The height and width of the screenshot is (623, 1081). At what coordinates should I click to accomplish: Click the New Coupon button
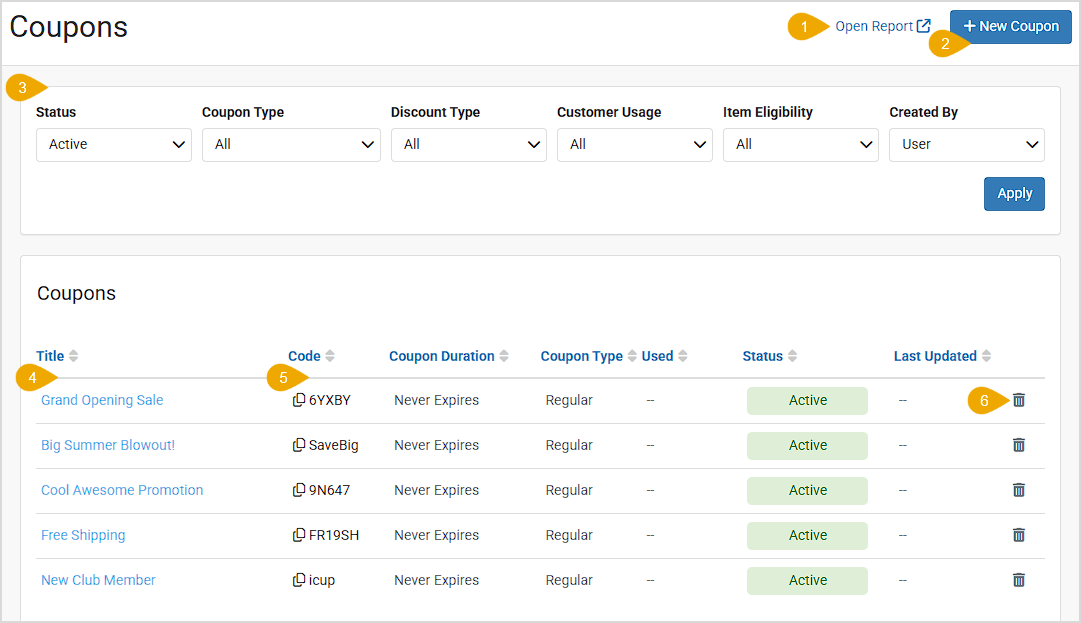click(1010, 27)
